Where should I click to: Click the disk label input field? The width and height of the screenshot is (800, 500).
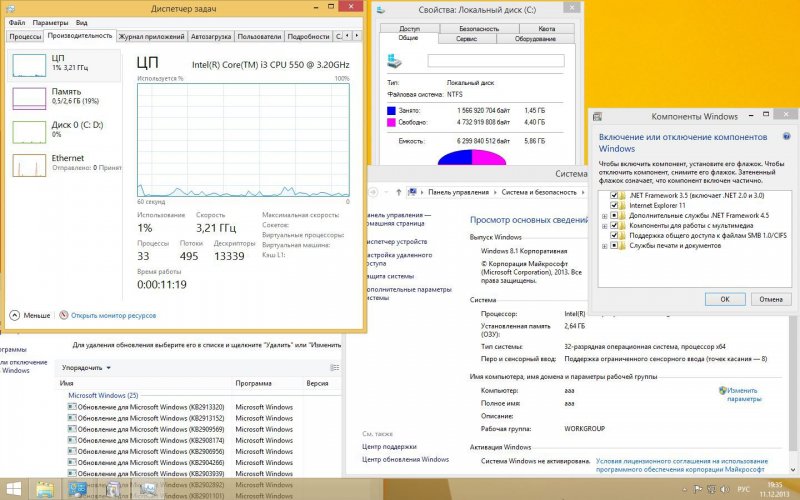496,61
